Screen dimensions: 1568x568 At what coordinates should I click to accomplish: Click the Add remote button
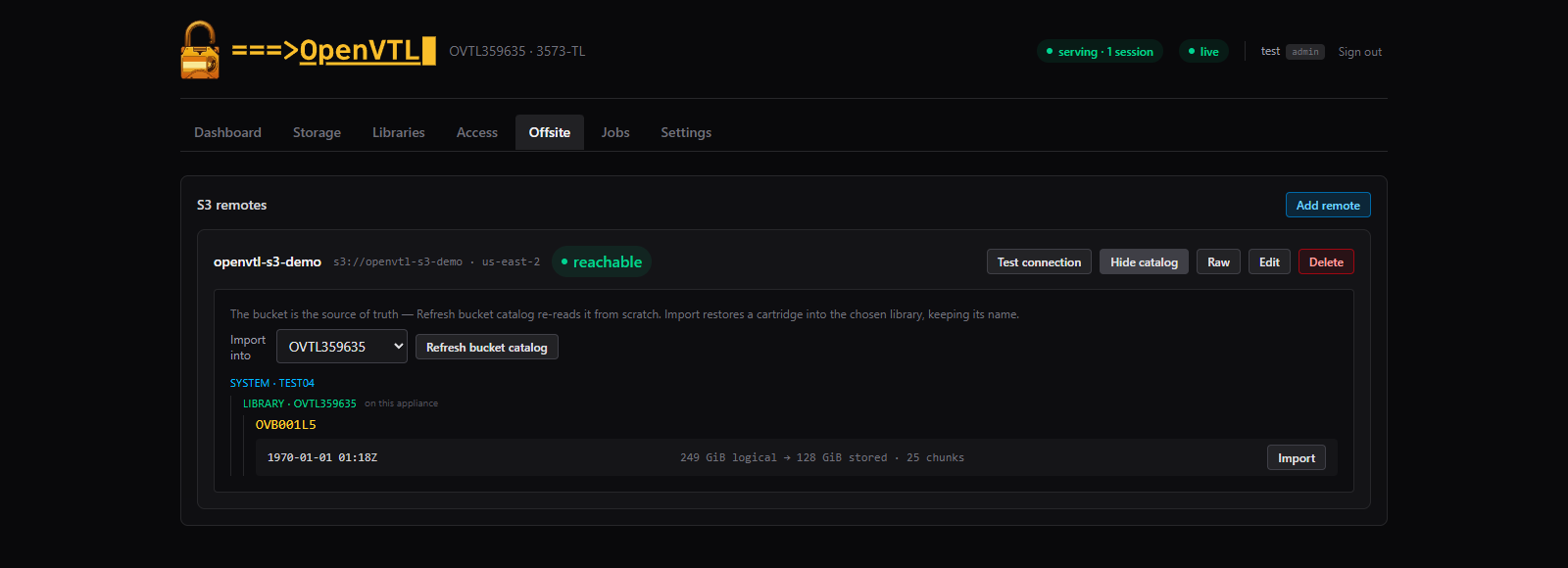click(x=1328, y=205)
